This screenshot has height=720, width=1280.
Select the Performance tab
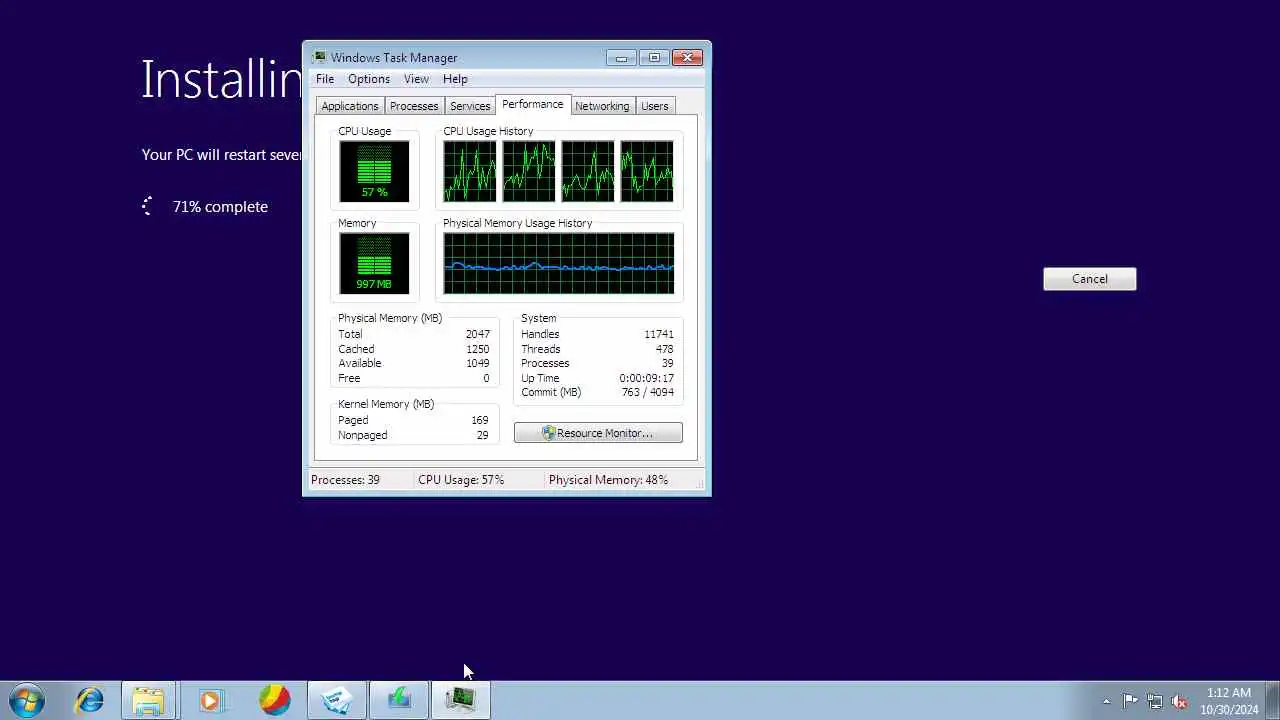pyautogui.click(x=532, y=104)
